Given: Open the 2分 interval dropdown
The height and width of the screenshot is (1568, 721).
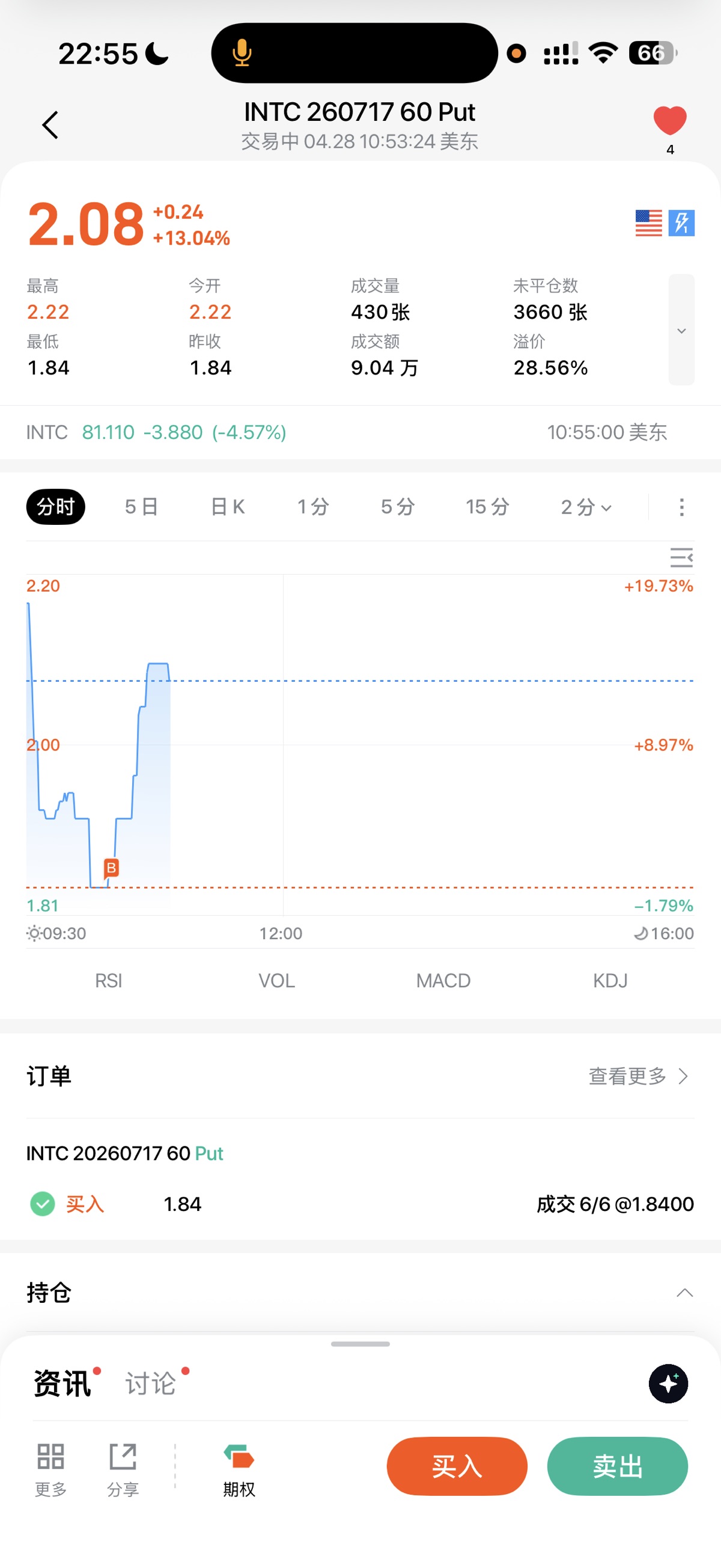Looking at the screenshot, I should (x=586, y=507).
